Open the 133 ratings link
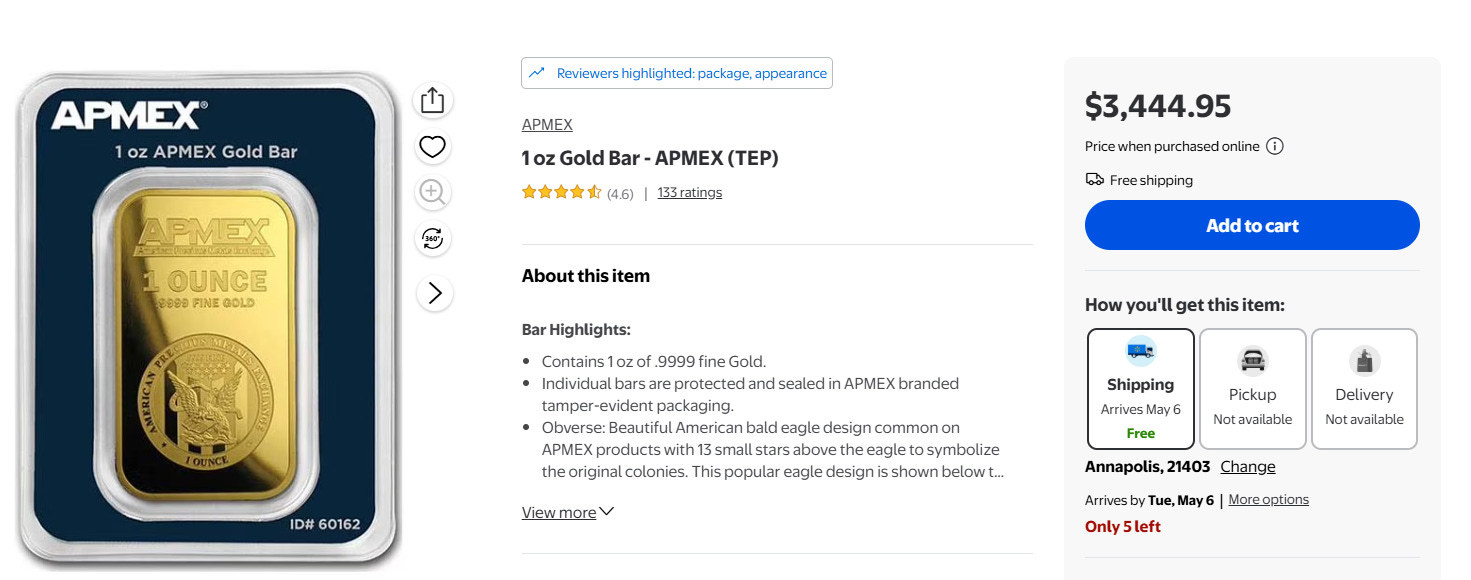Screen dimensions: 1471x580 coord(689,192)
